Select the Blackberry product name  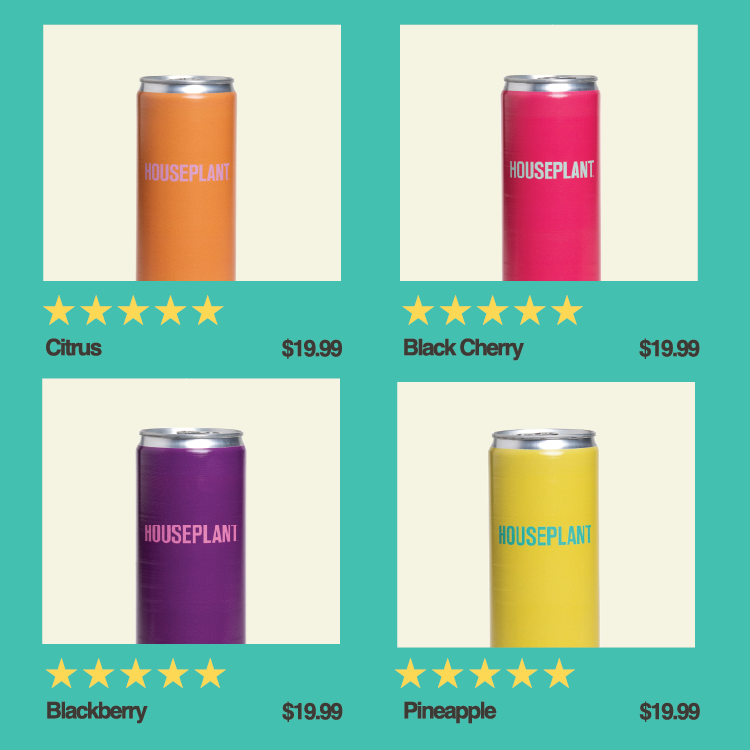pos(96,711)
